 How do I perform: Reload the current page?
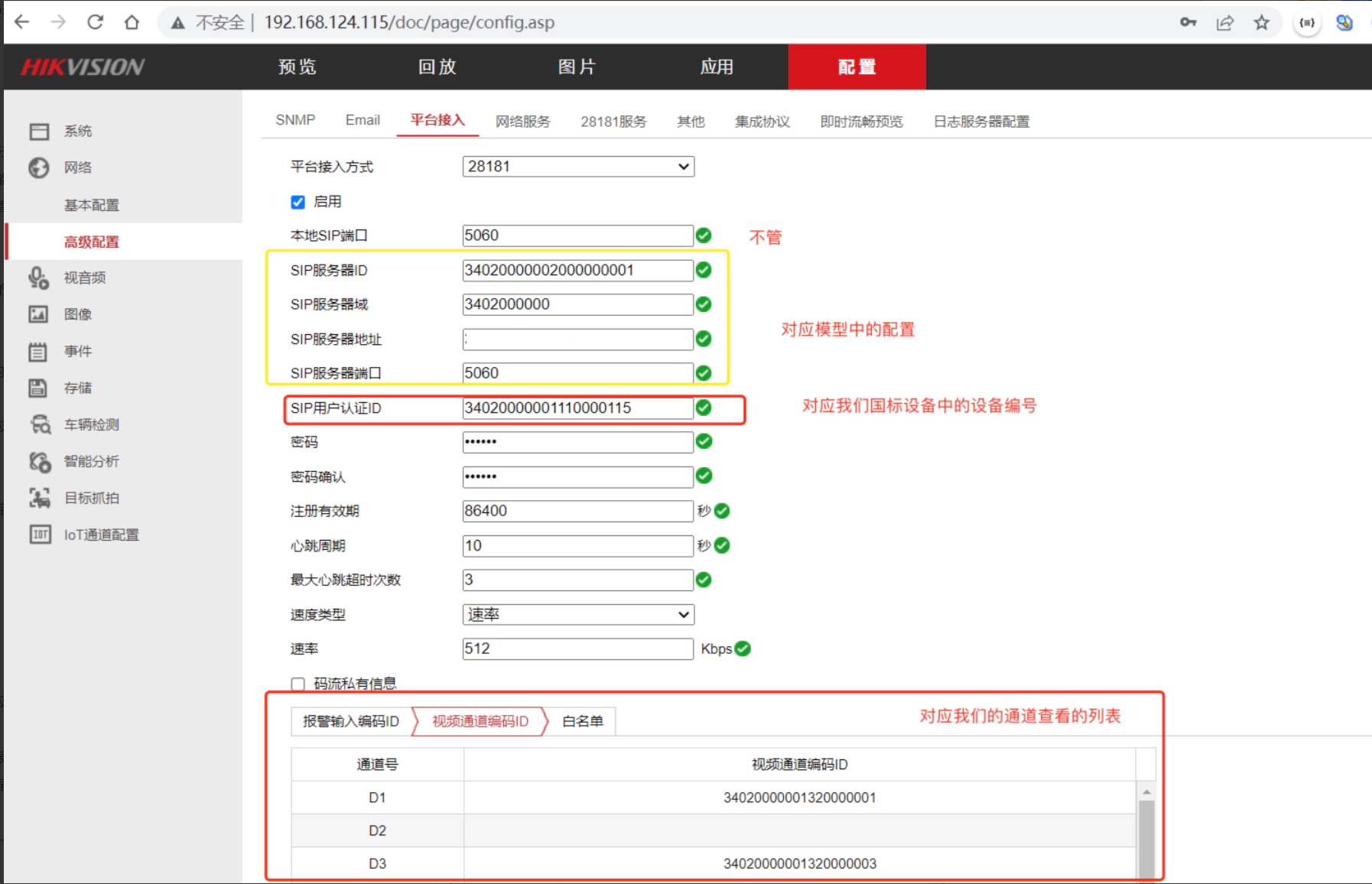pos(95,22)
